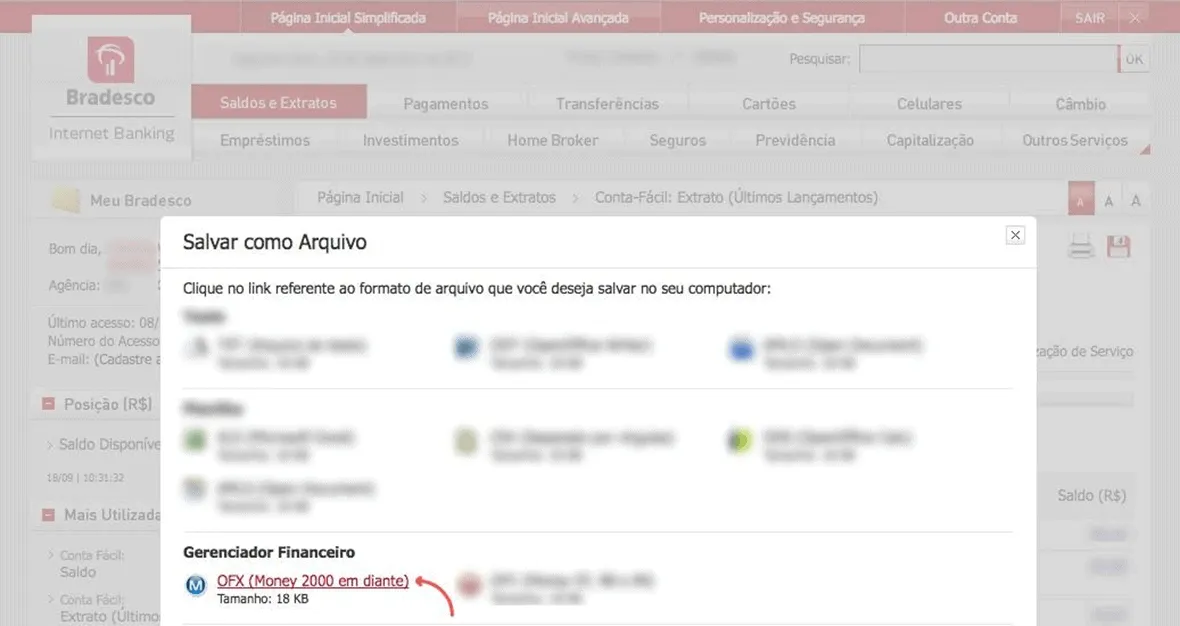Click the Microsoft Money 'M' icon beside OFX
This screenshot has height=626, width=1180.
(x=196, y=585)
